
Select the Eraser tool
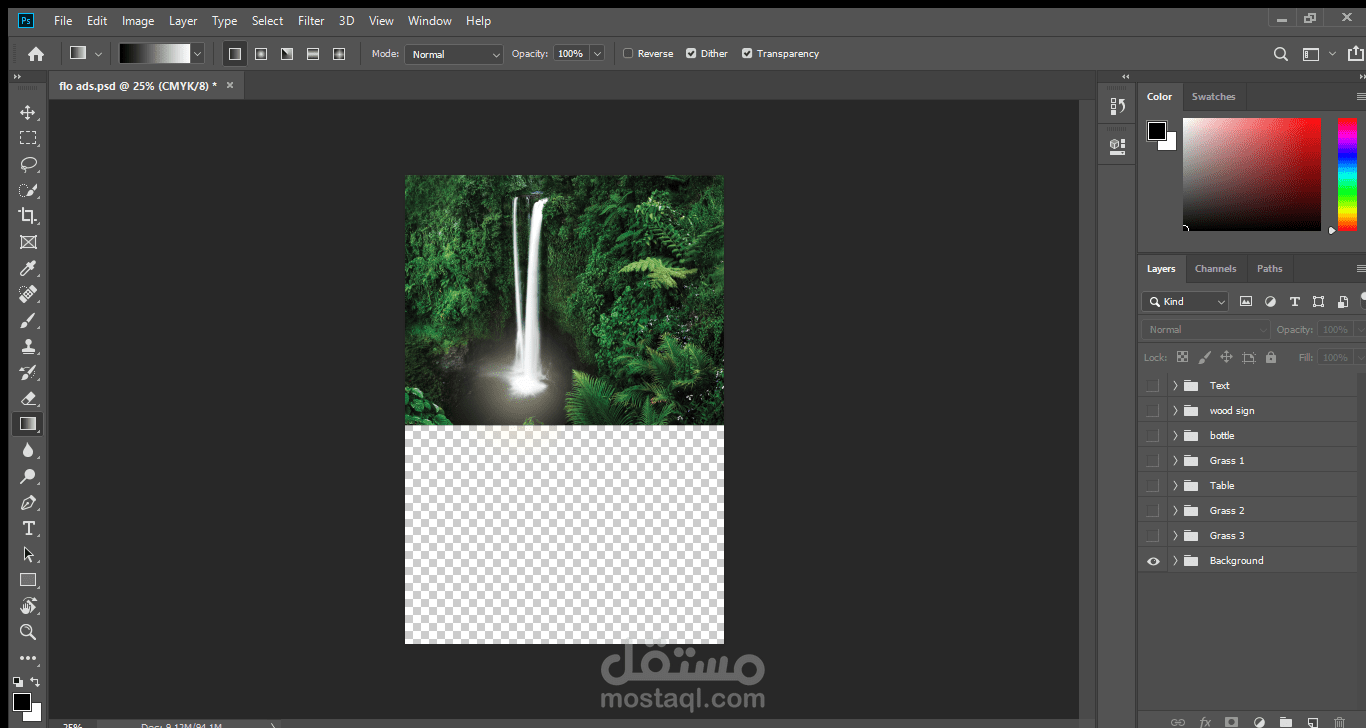[x=28, y=398]
